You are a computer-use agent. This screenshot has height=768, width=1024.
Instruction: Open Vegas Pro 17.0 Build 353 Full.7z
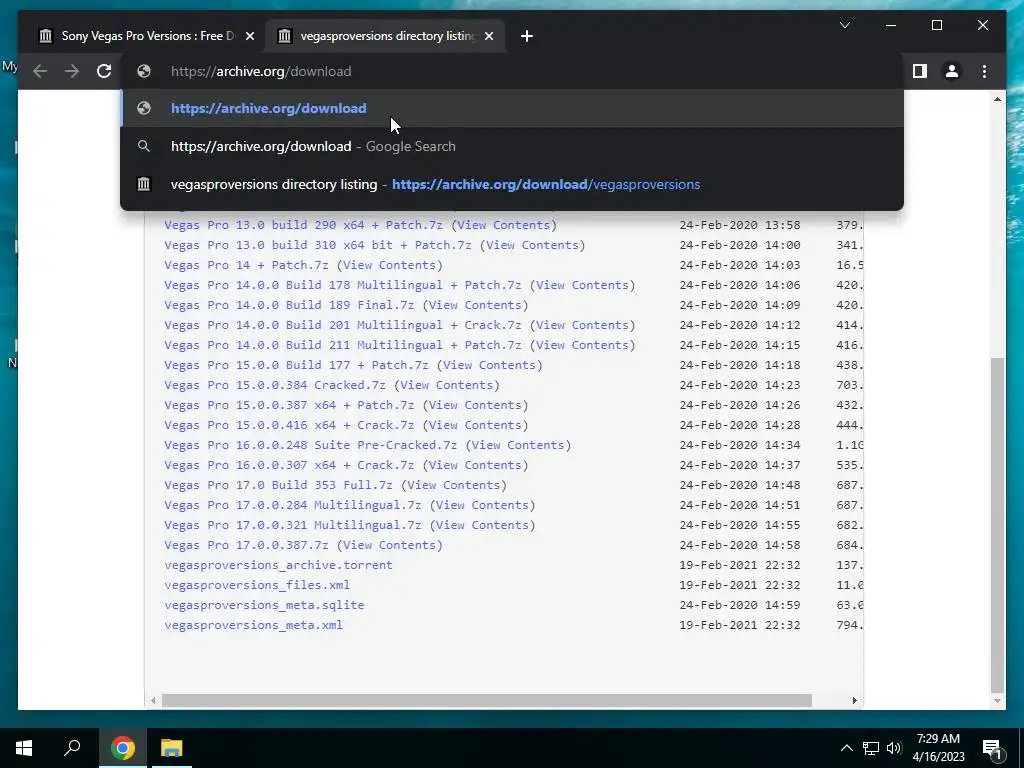point(278,485)
